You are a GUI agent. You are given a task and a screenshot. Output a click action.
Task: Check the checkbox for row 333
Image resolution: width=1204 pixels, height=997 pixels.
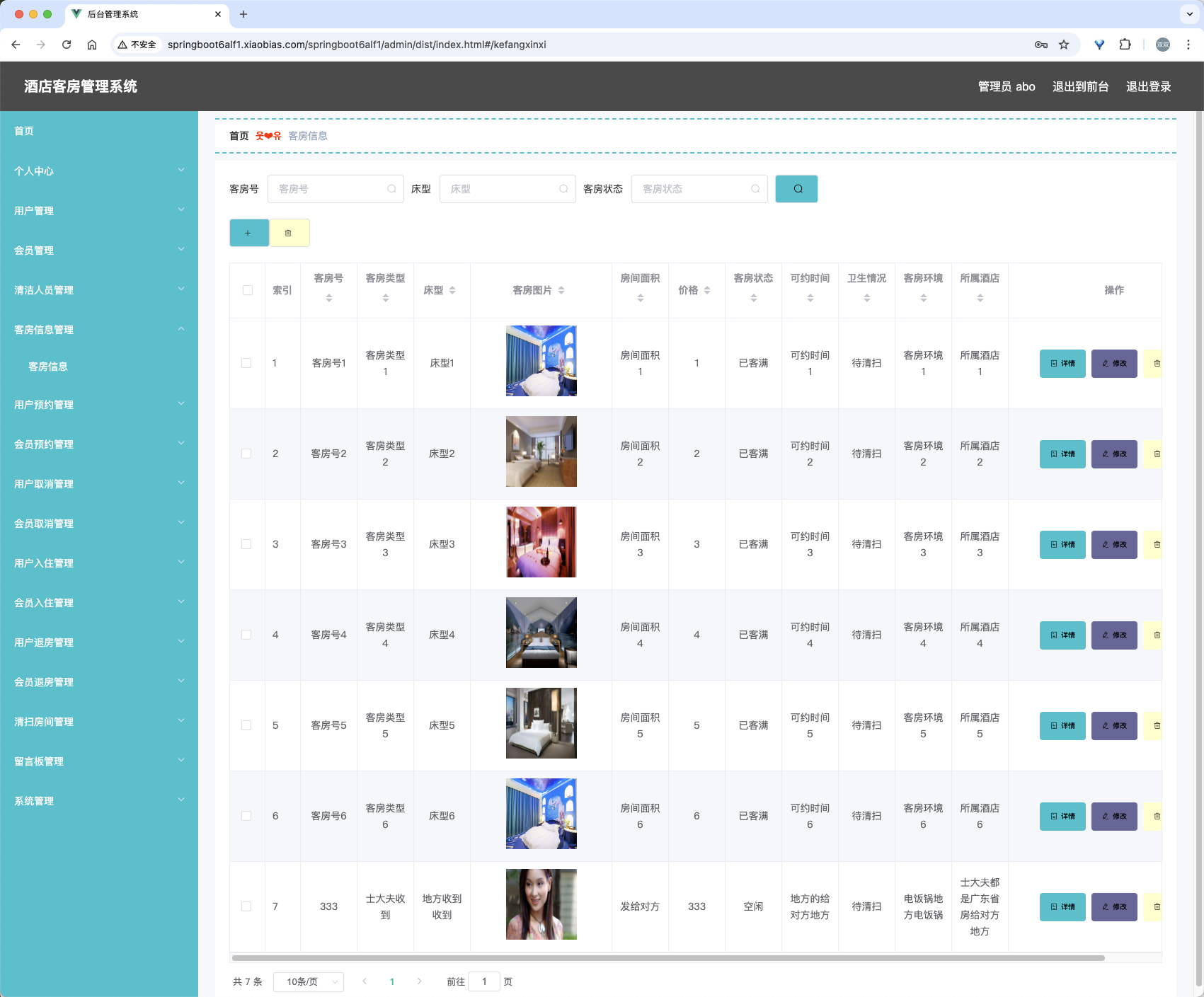(246, 906)
